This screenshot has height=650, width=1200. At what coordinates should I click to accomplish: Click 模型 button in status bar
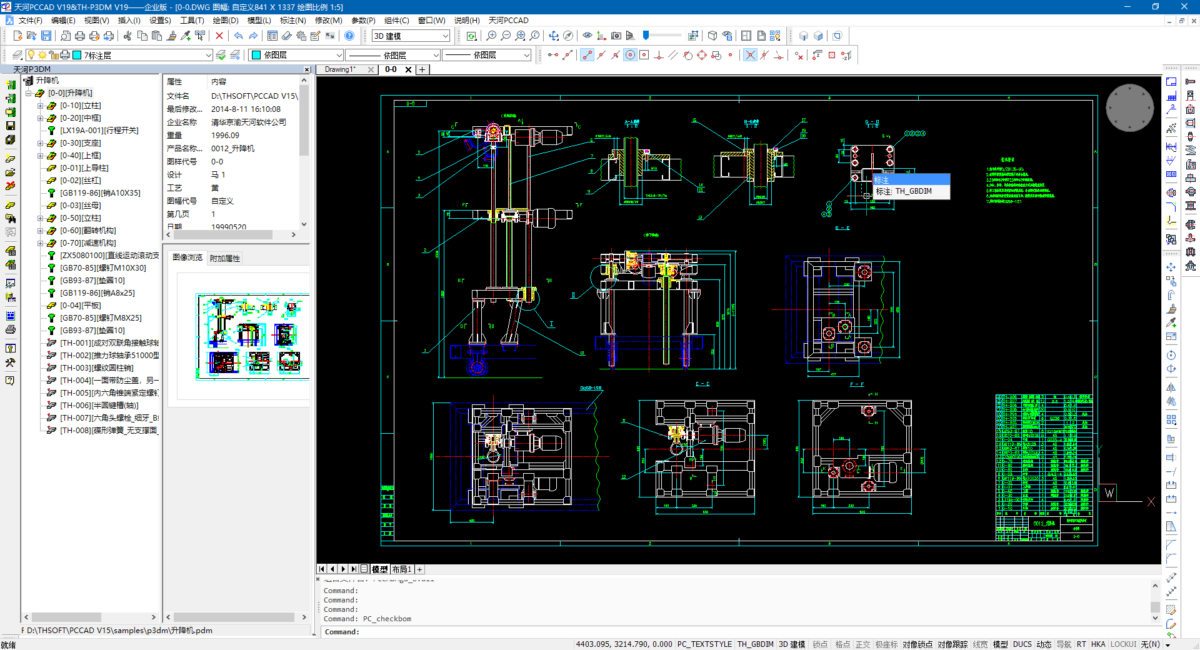(x=1000, y=644)
